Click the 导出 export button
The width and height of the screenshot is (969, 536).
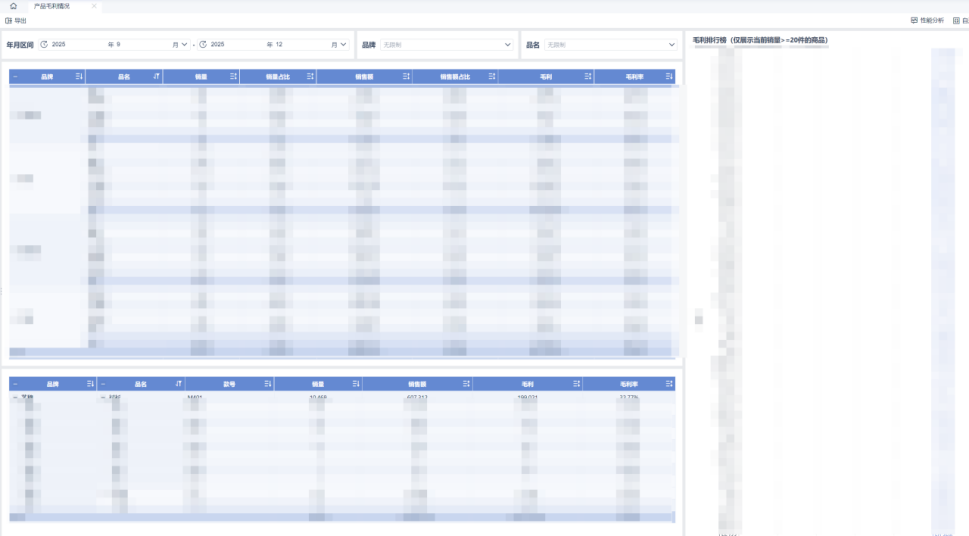(x=16, y=20)
